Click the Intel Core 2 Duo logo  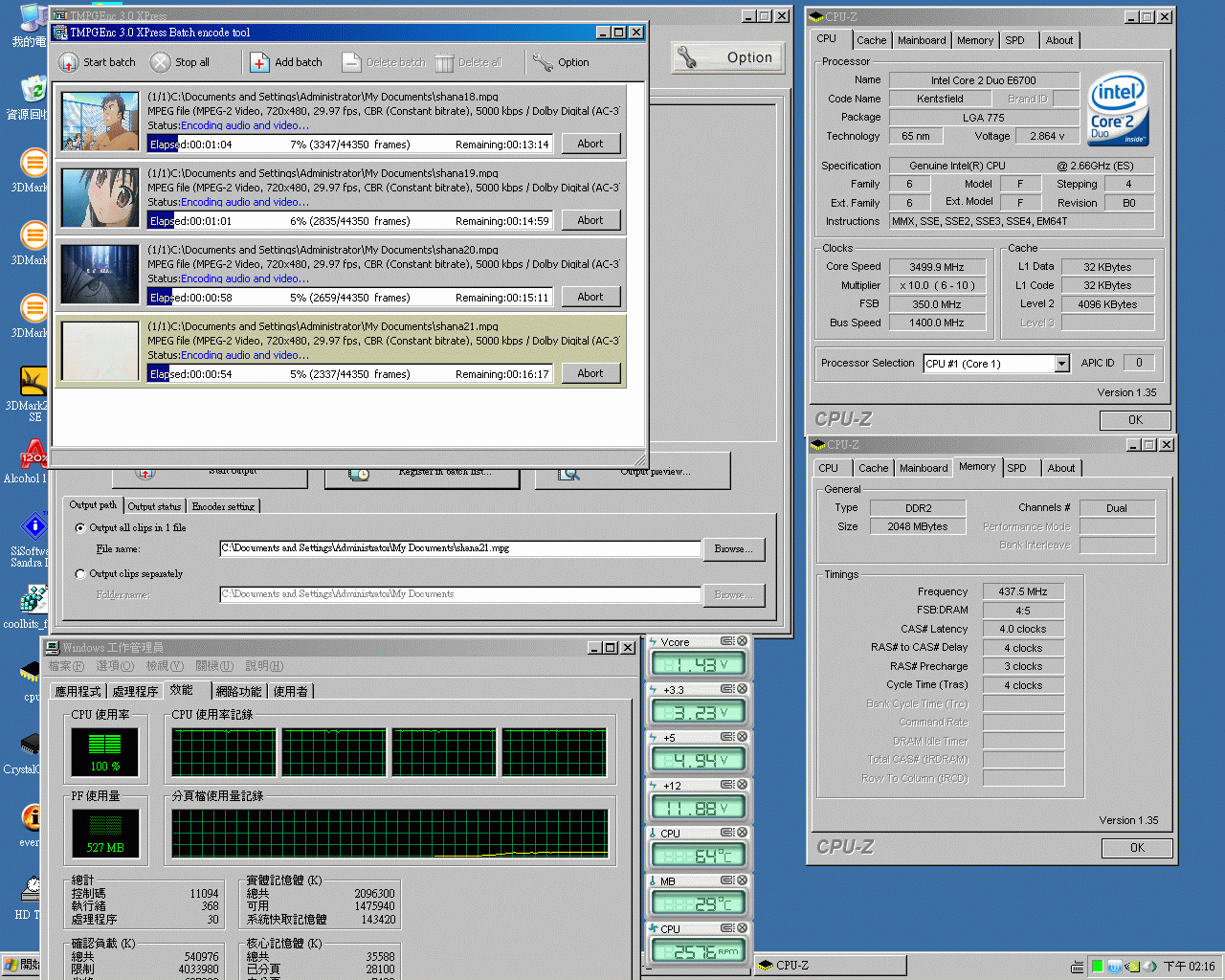1117,108
